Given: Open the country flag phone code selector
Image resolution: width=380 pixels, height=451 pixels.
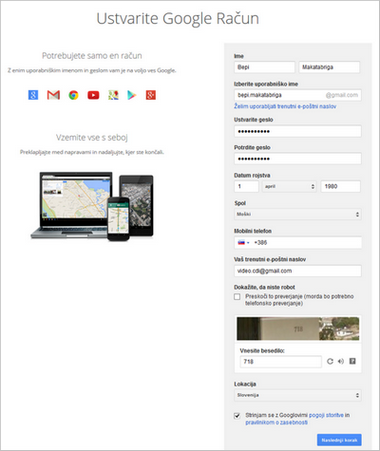Looking at the screenshot, I should (244, 243).
